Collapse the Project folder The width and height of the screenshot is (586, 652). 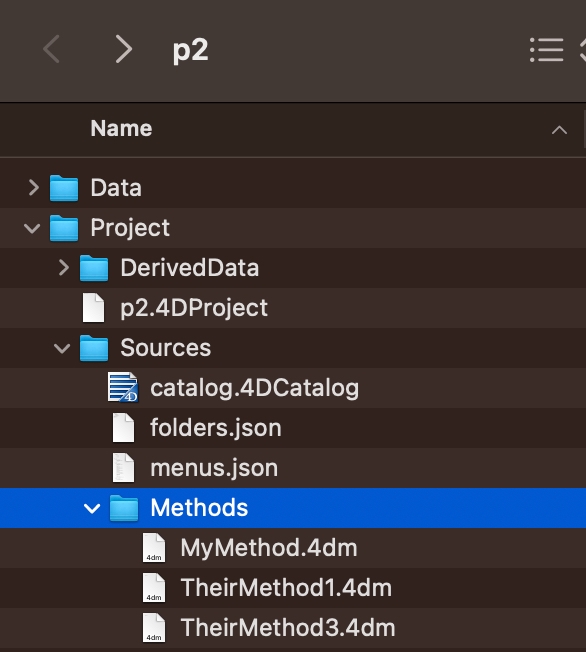(x=32, y=228)
